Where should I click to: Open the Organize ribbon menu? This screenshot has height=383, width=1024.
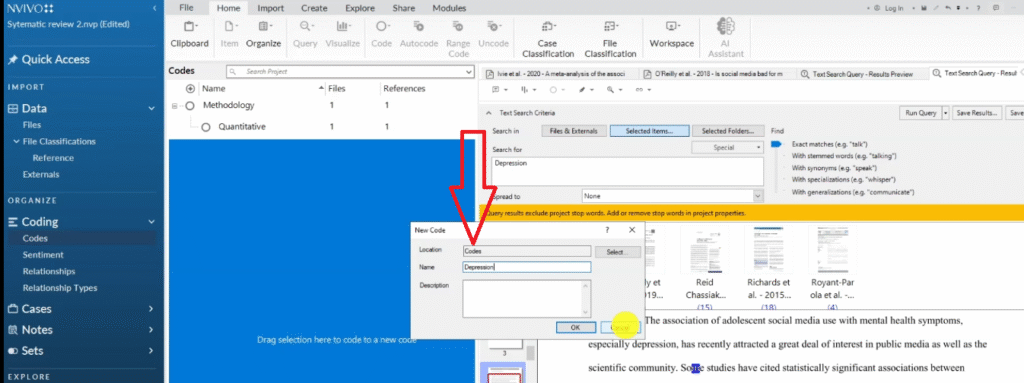[264, 35]
